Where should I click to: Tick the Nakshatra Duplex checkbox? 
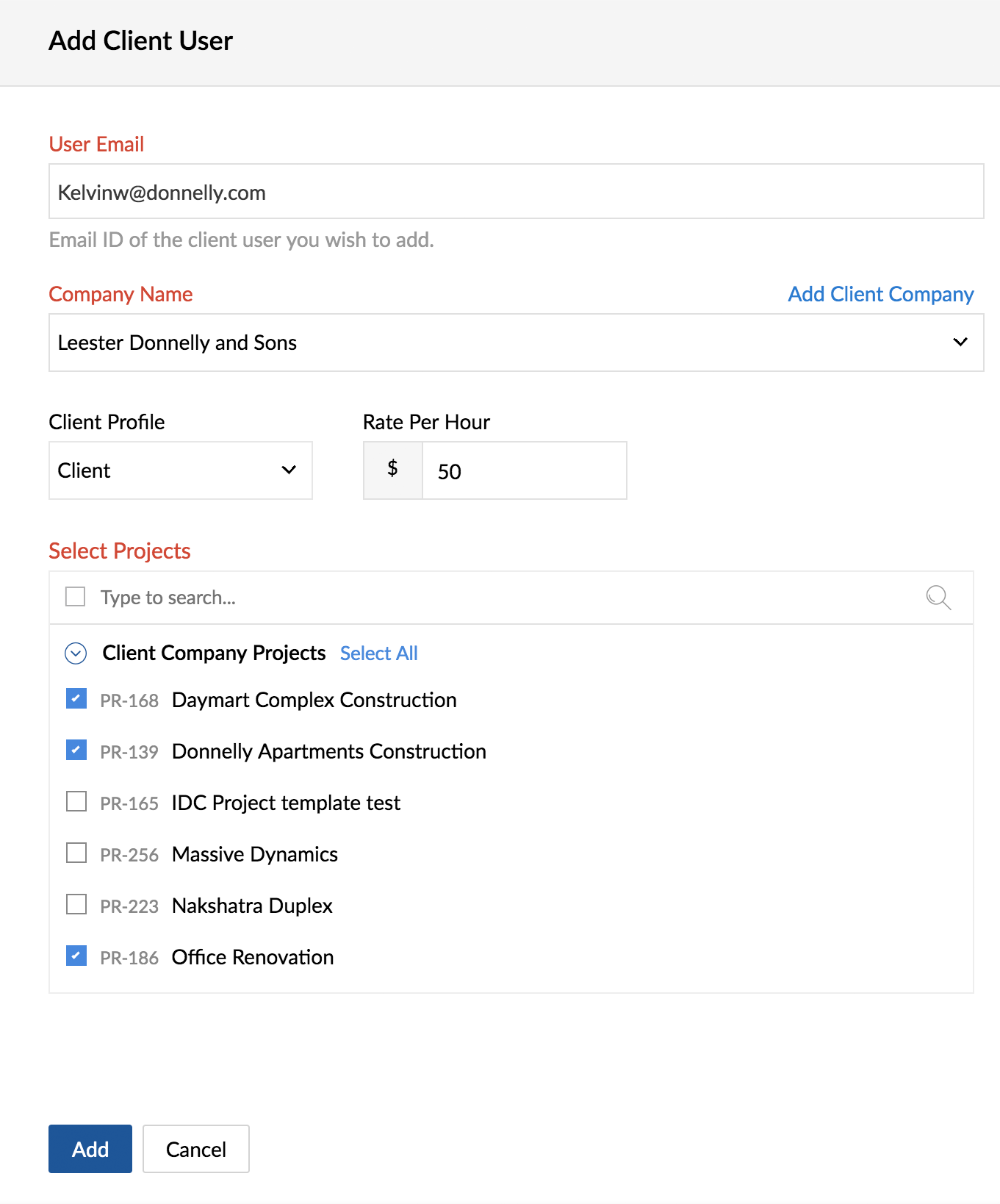pyautogui.click(x=76, y=904)
